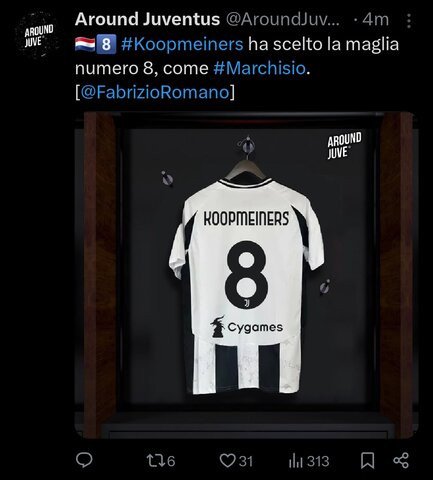Open tweet details via 'ha scelto la maglia' text
This screenshot has height=480, width=433.
click(x=323, y=44)
